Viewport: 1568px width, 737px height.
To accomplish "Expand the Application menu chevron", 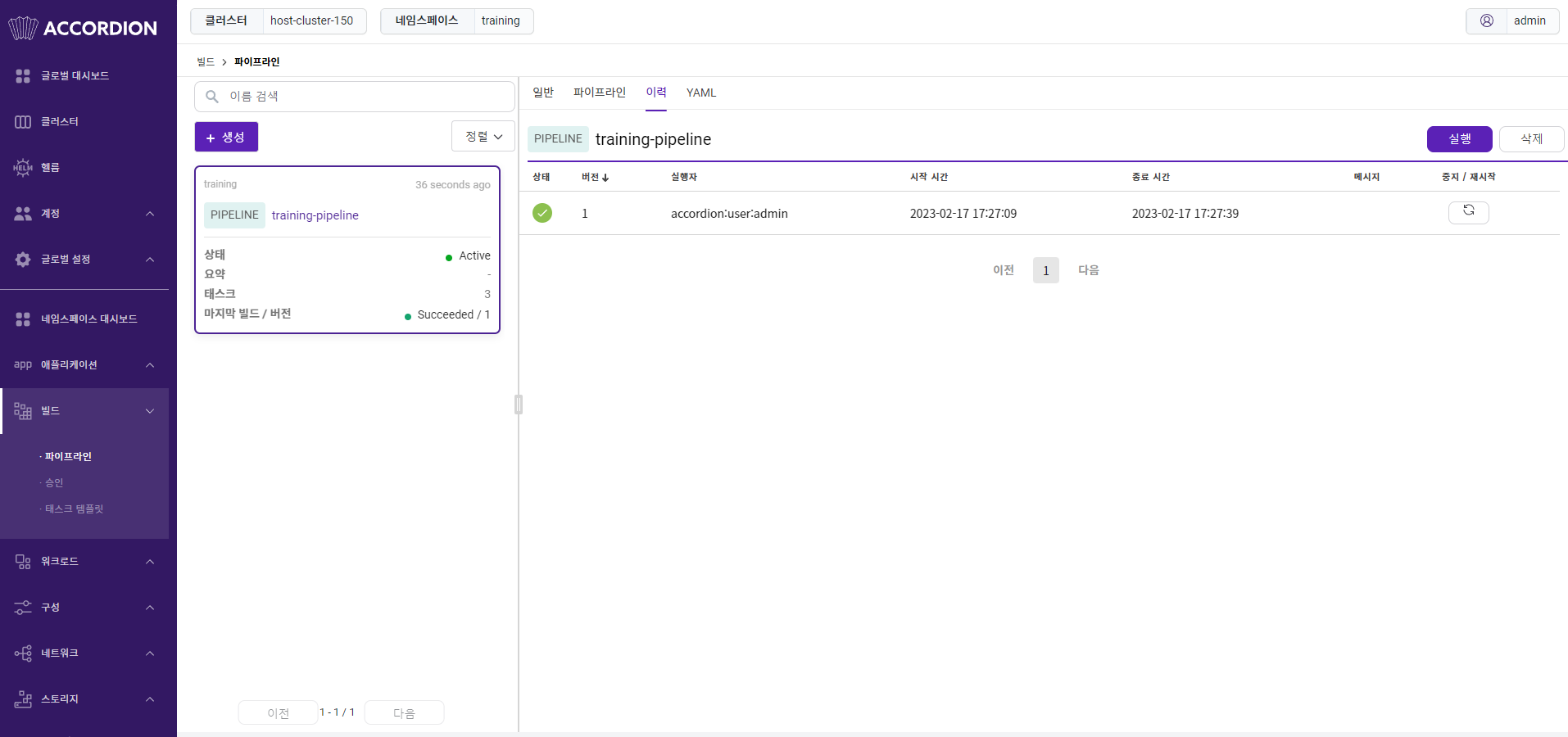I will (150, 365).
